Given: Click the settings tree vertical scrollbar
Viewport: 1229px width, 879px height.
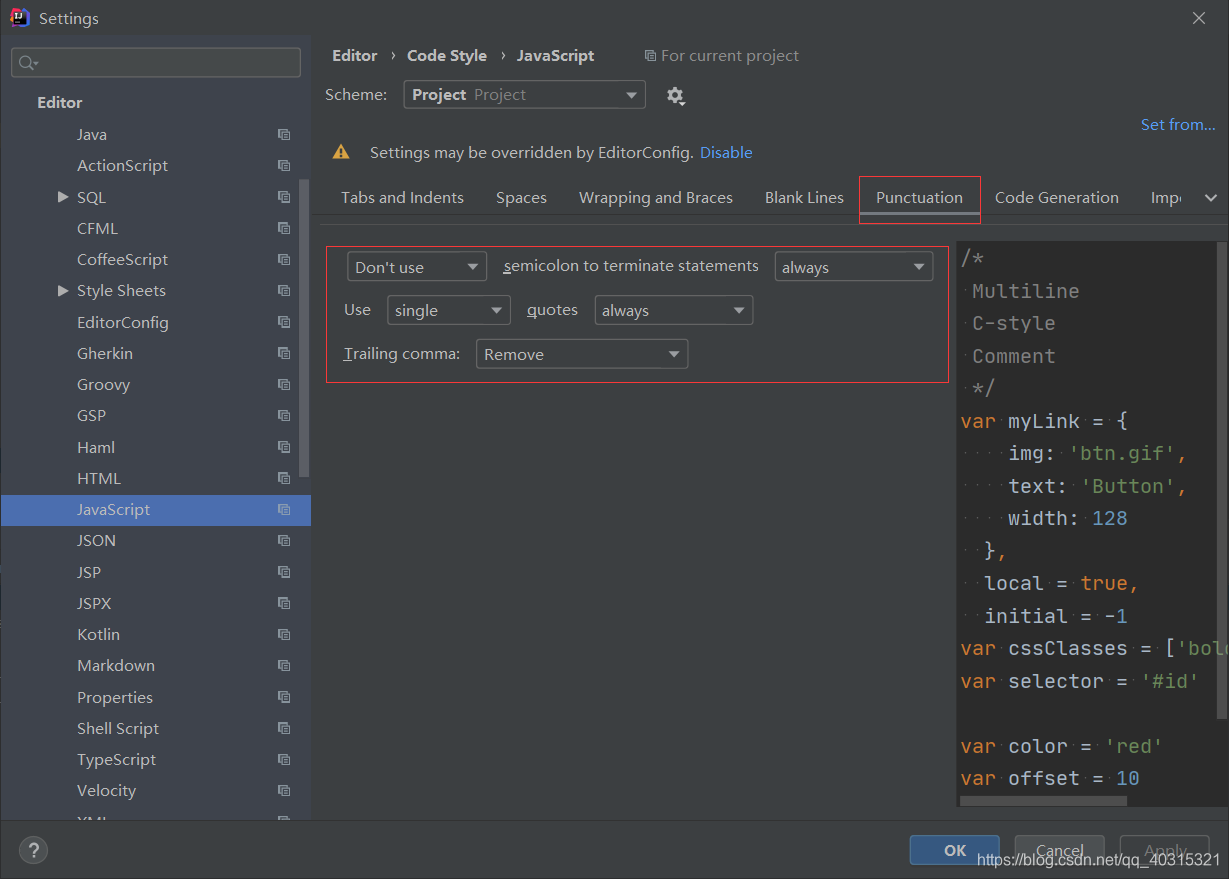Looking at the screenshot, I should (305, 330).
